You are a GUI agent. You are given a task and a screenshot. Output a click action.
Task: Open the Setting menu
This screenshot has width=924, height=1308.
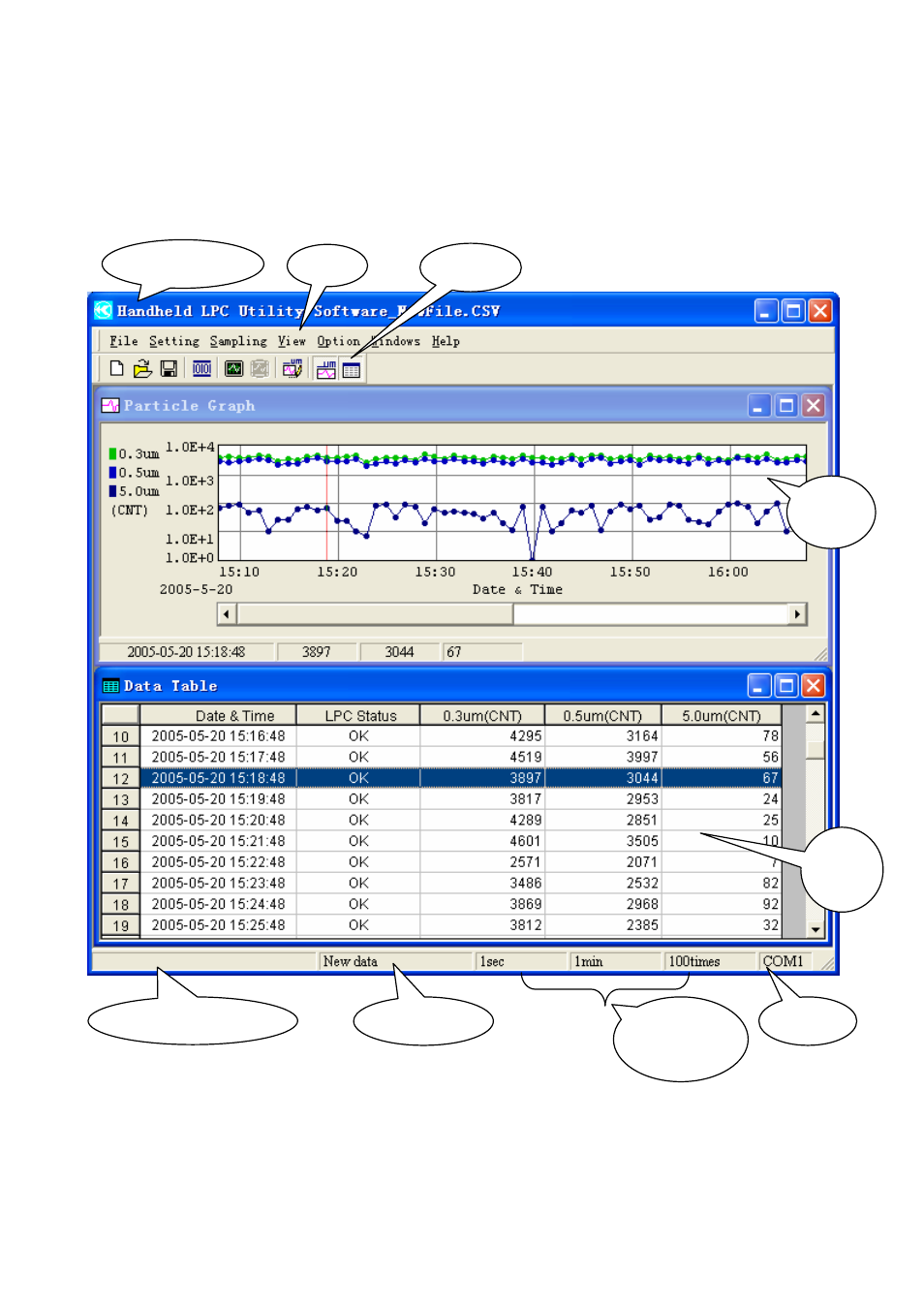tap(173, 341)
